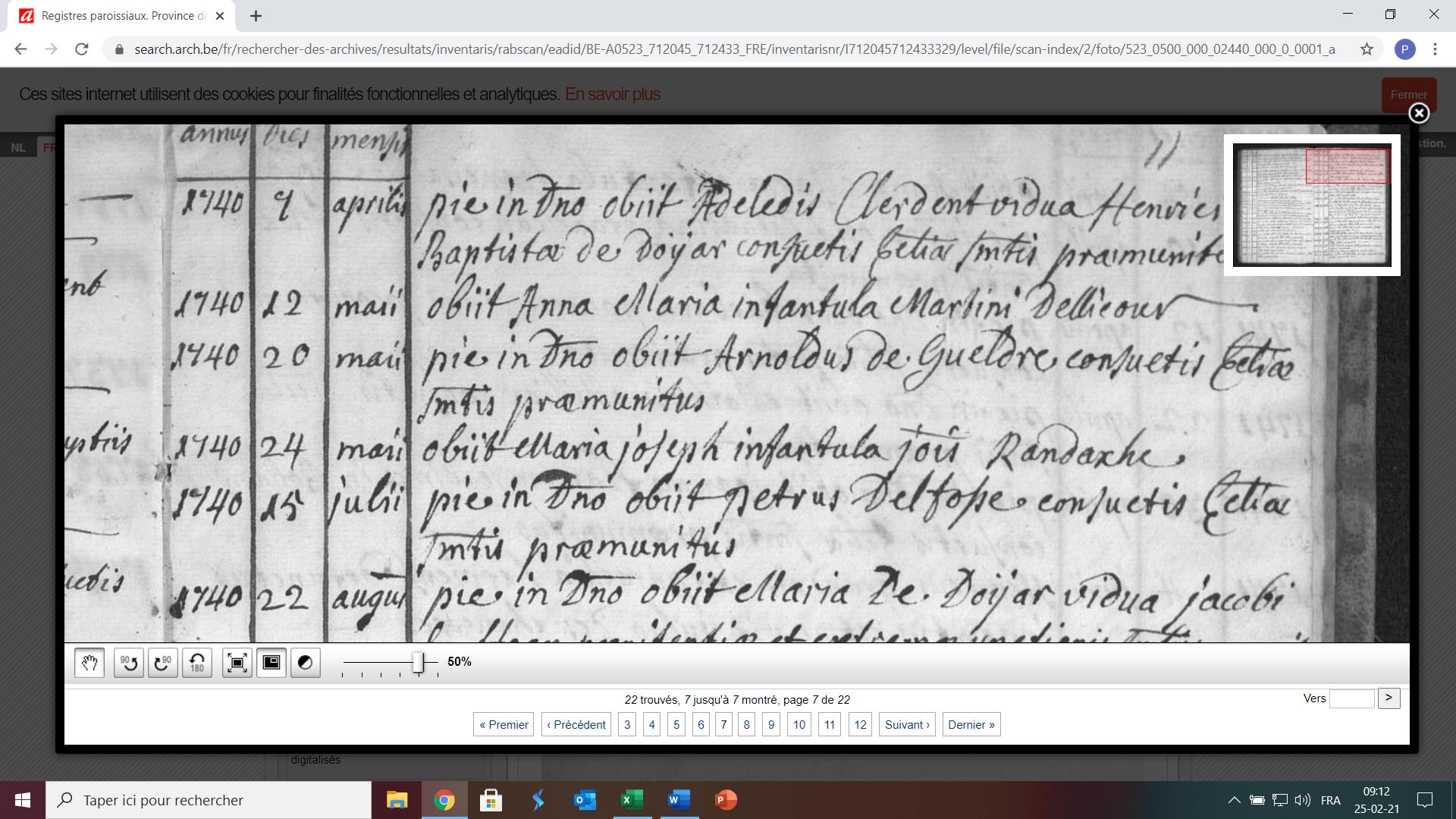The image size is (1456, 819).
Task: Click the Précédent page button
Action: [576, 724]
